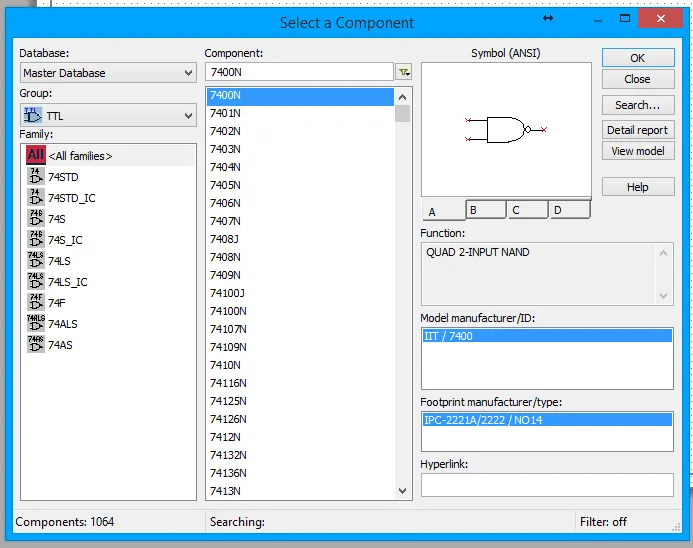
Task: Click the View model button
Action: (637, 151)
